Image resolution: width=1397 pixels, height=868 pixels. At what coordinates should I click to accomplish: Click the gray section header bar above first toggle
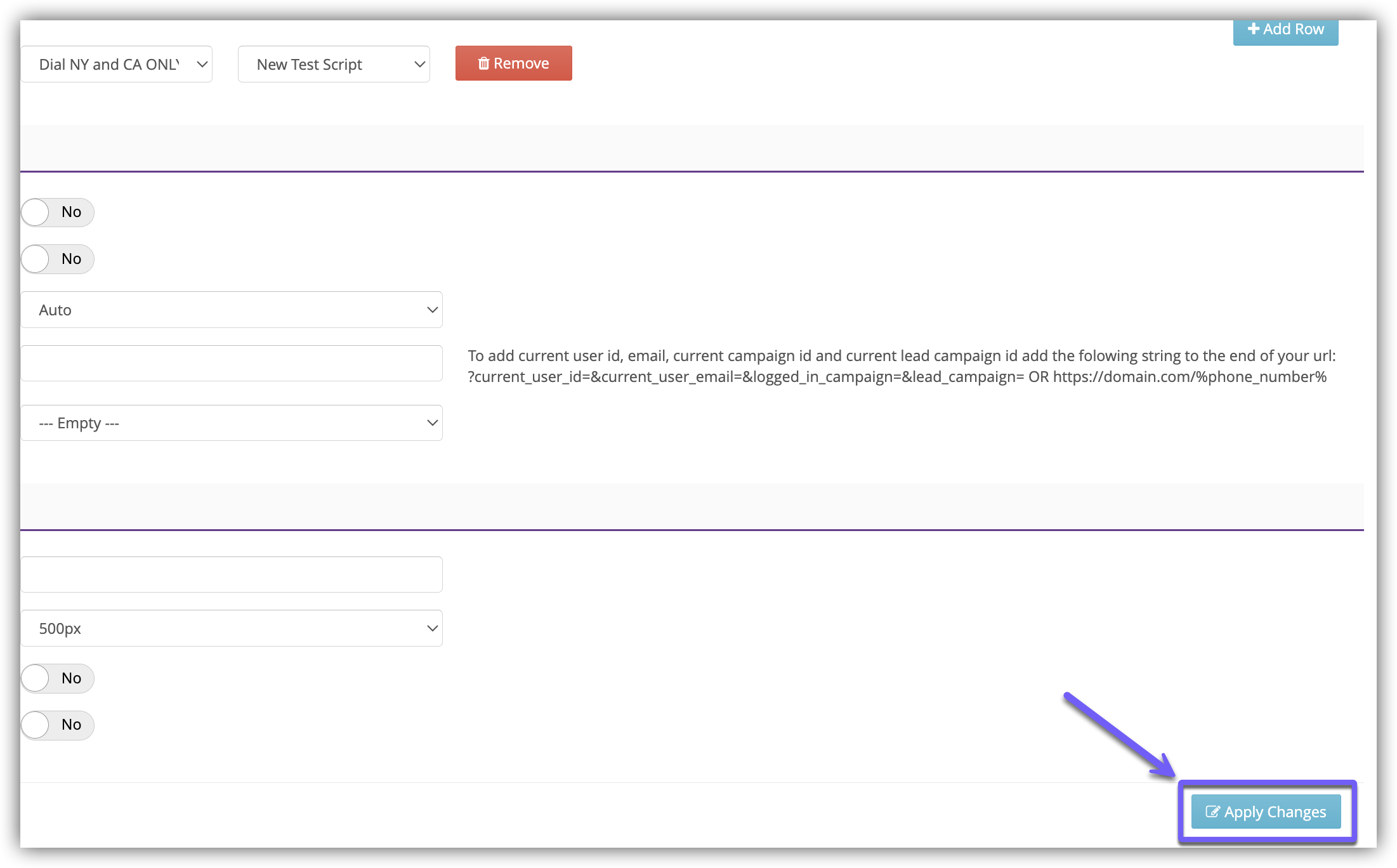[x=692, y=147]
